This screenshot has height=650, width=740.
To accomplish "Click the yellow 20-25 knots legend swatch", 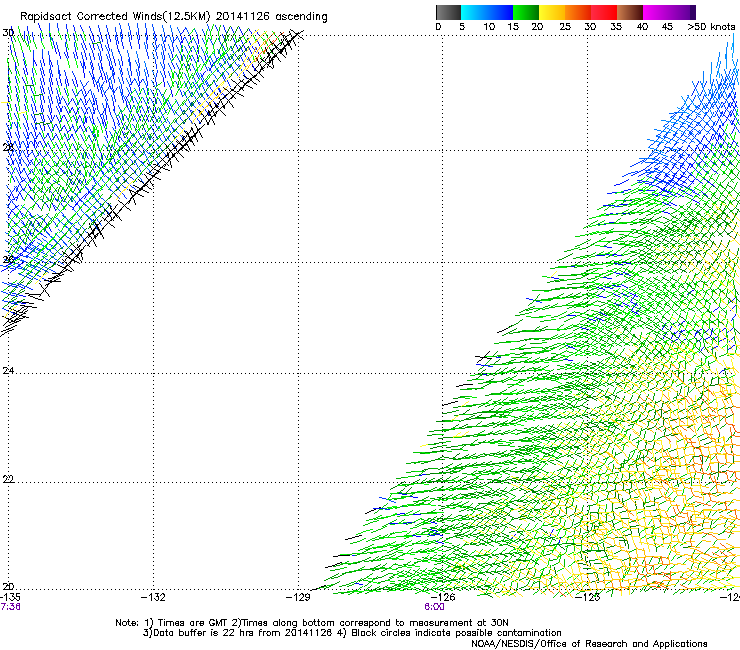I will pos(552,12).
